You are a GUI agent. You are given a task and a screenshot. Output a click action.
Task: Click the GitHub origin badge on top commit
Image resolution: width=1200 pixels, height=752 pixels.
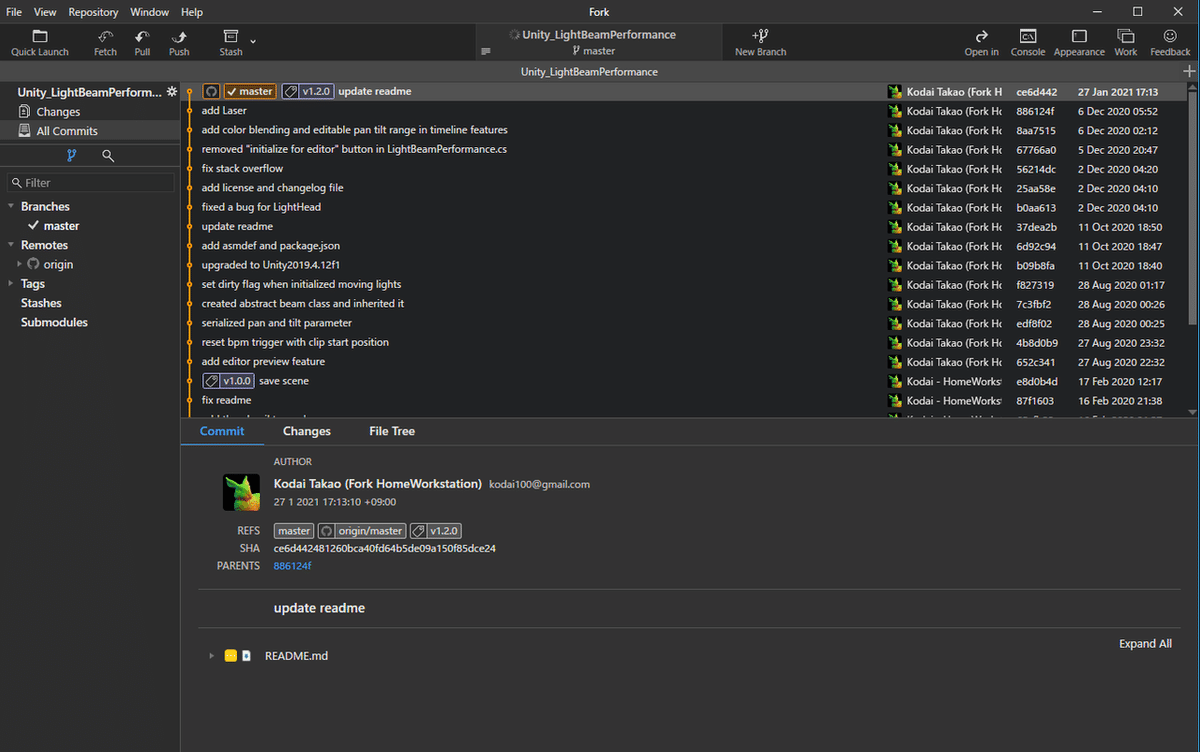click(x=211, y=91)
